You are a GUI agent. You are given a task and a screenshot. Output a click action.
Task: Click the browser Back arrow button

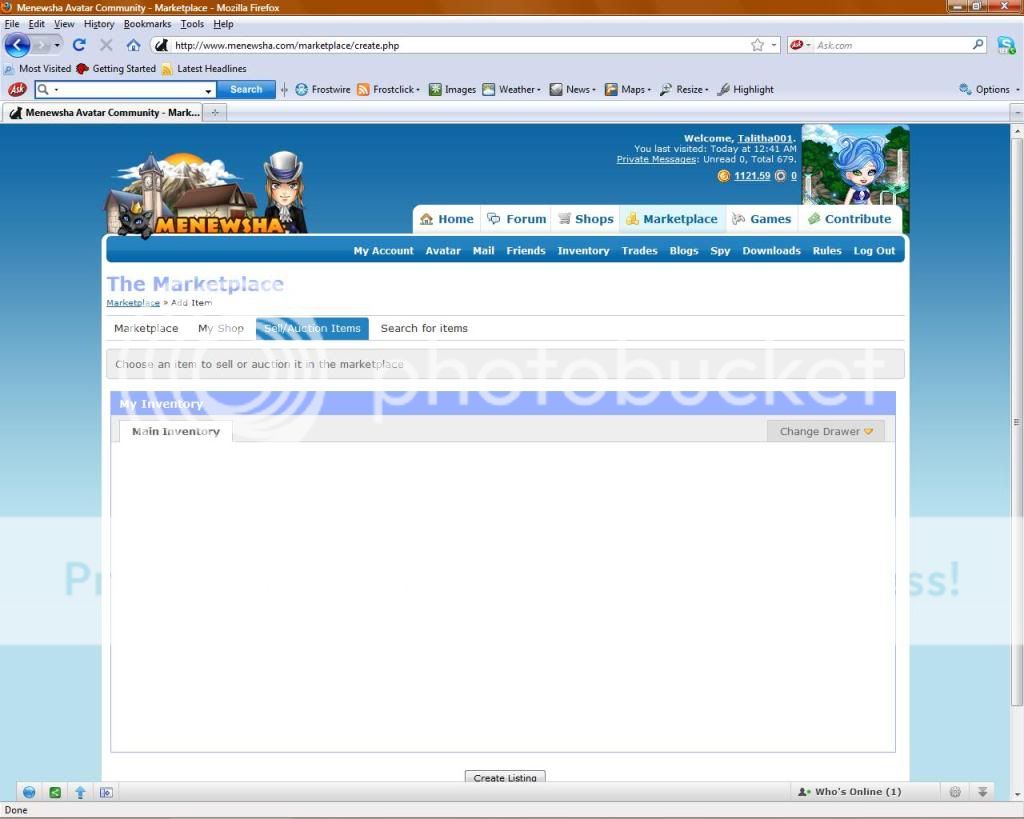[x=17, y=45]
